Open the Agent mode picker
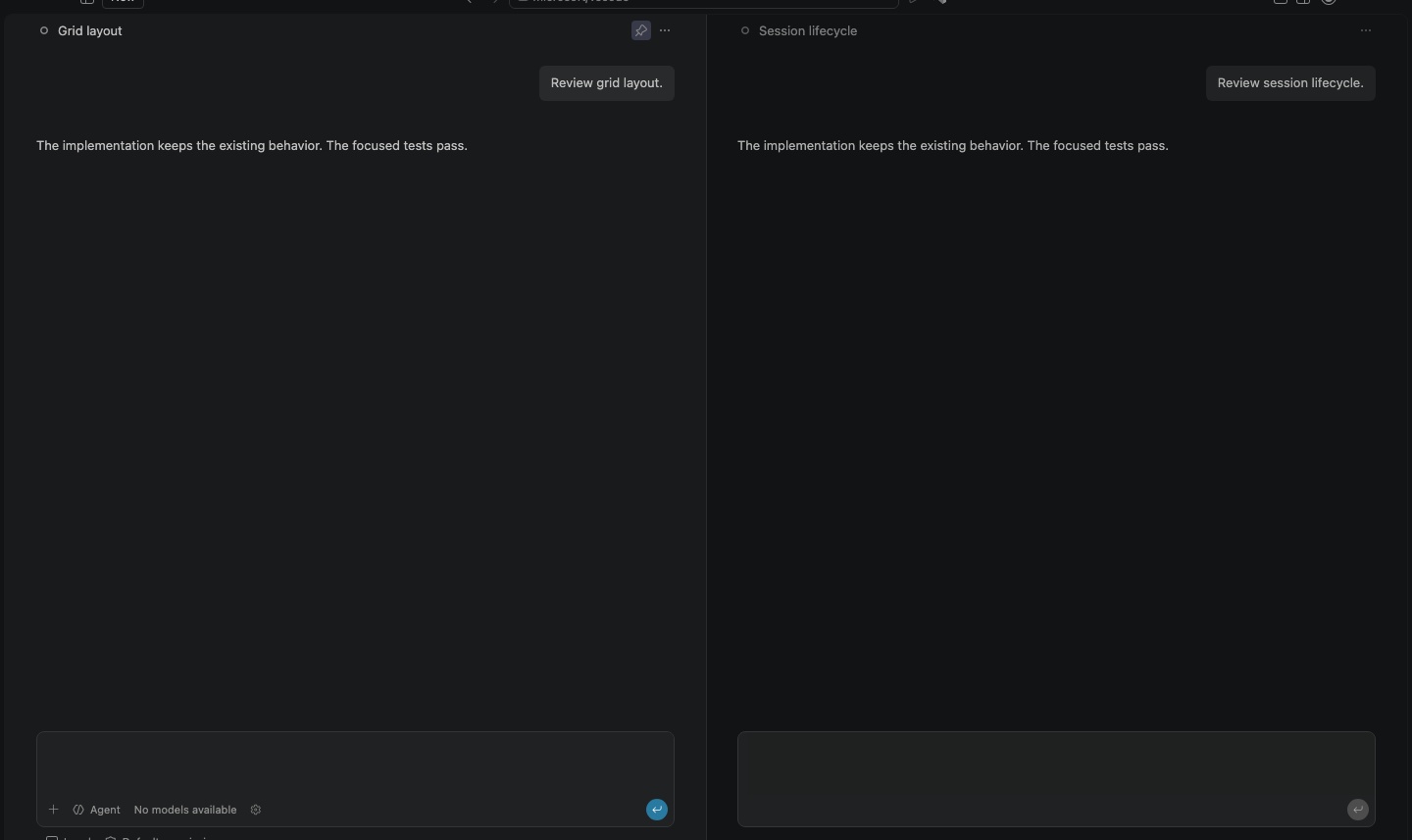This screenshot has height=840, width=1412. [97, 810]
